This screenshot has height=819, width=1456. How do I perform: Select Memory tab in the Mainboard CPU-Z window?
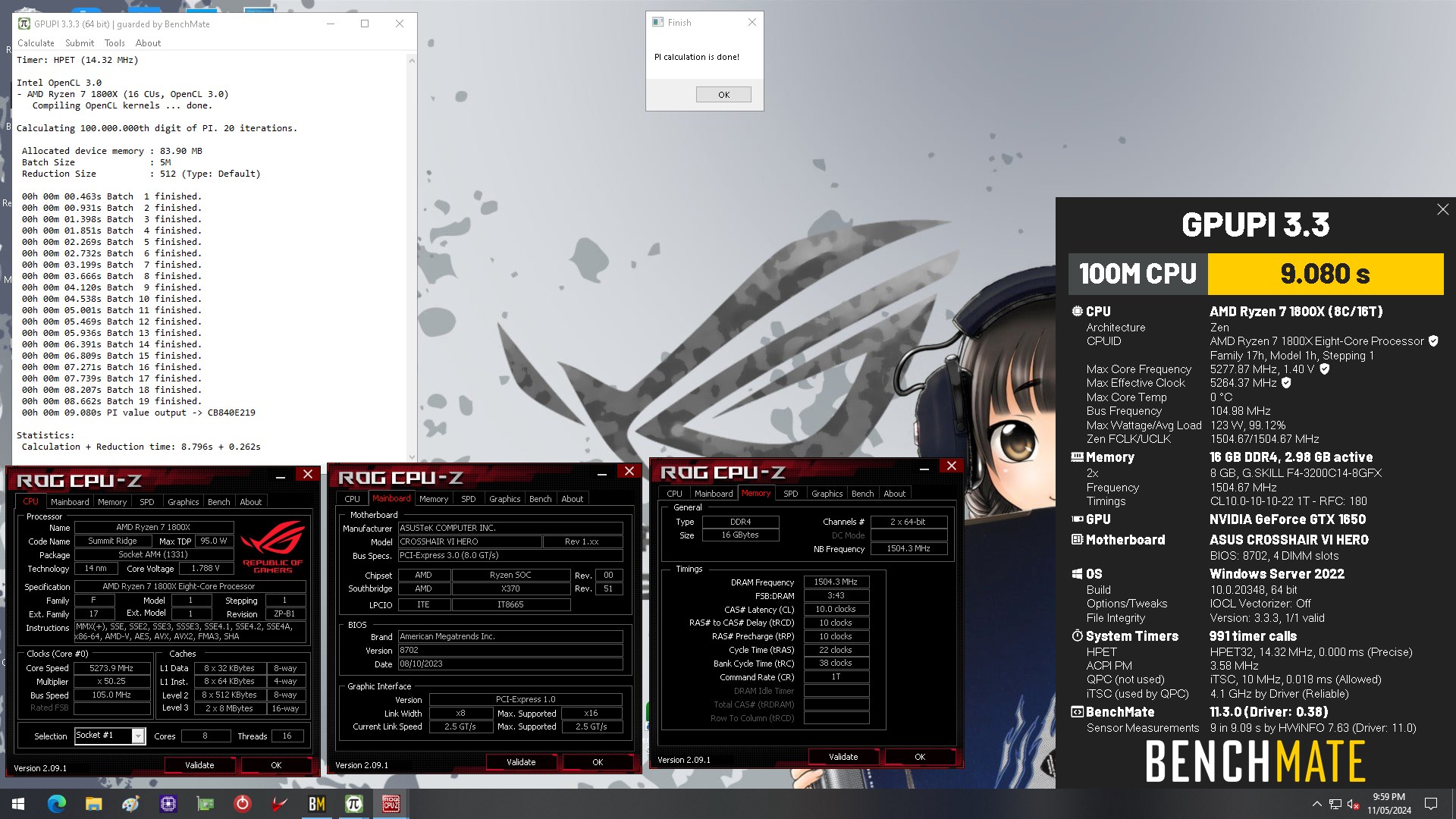pos(434,499)
